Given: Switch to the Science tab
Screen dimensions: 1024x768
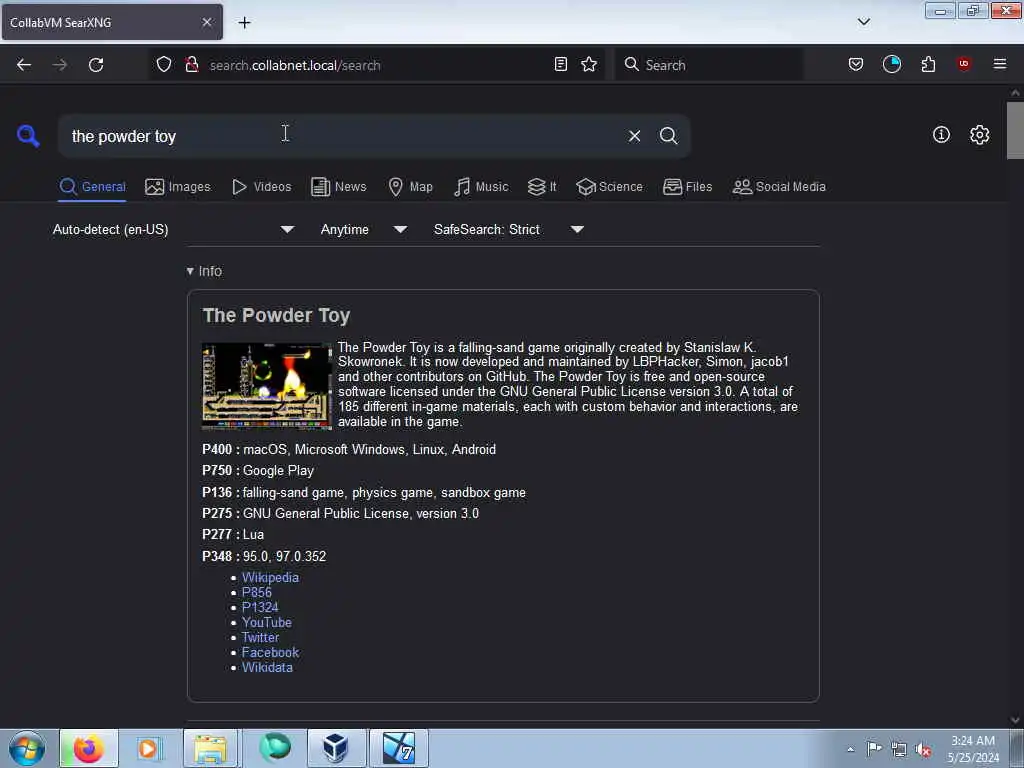Looking at the screenshot, I should click(x=609, y=187).
